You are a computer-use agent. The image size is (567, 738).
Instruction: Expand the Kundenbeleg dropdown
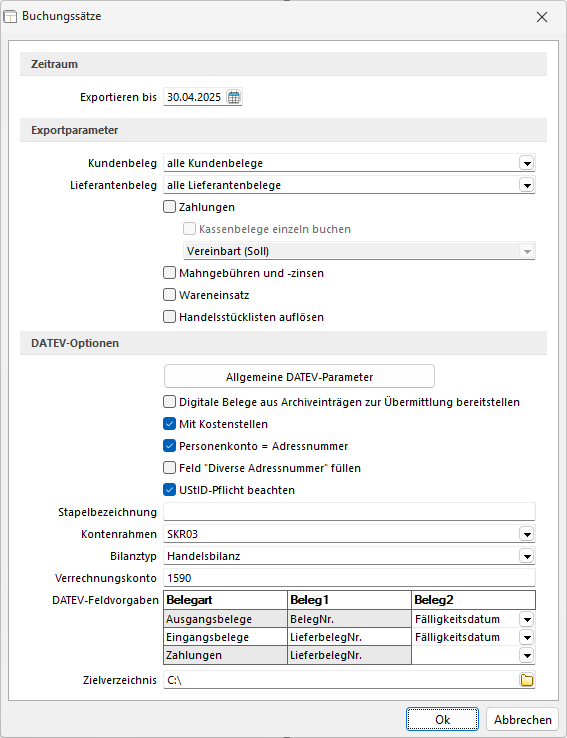click(x=527, y=163)
